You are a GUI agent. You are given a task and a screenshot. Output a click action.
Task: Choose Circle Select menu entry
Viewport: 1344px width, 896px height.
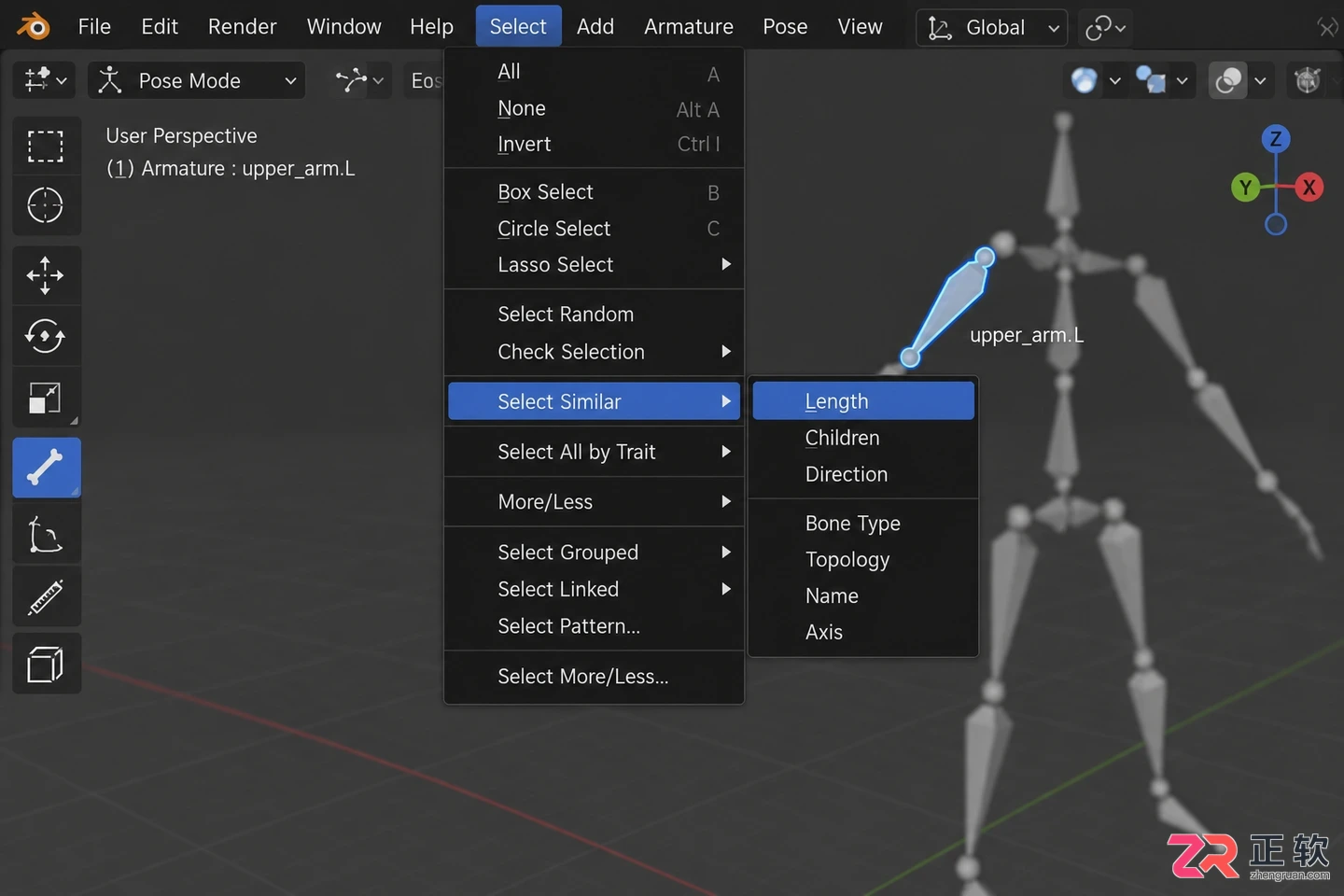595,229
